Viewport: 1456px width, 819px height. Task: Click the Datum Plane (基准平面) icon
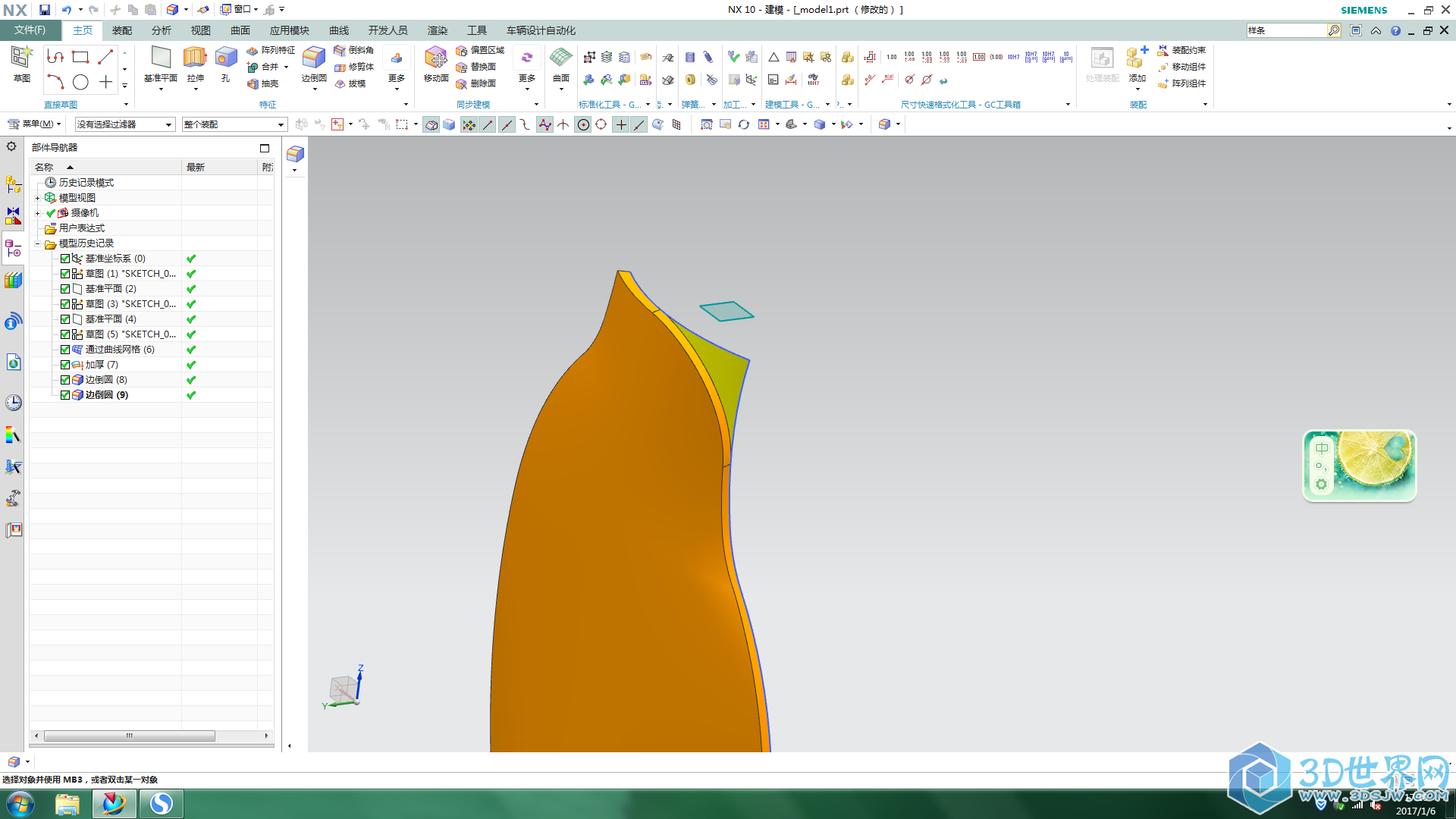click(161, 58)
